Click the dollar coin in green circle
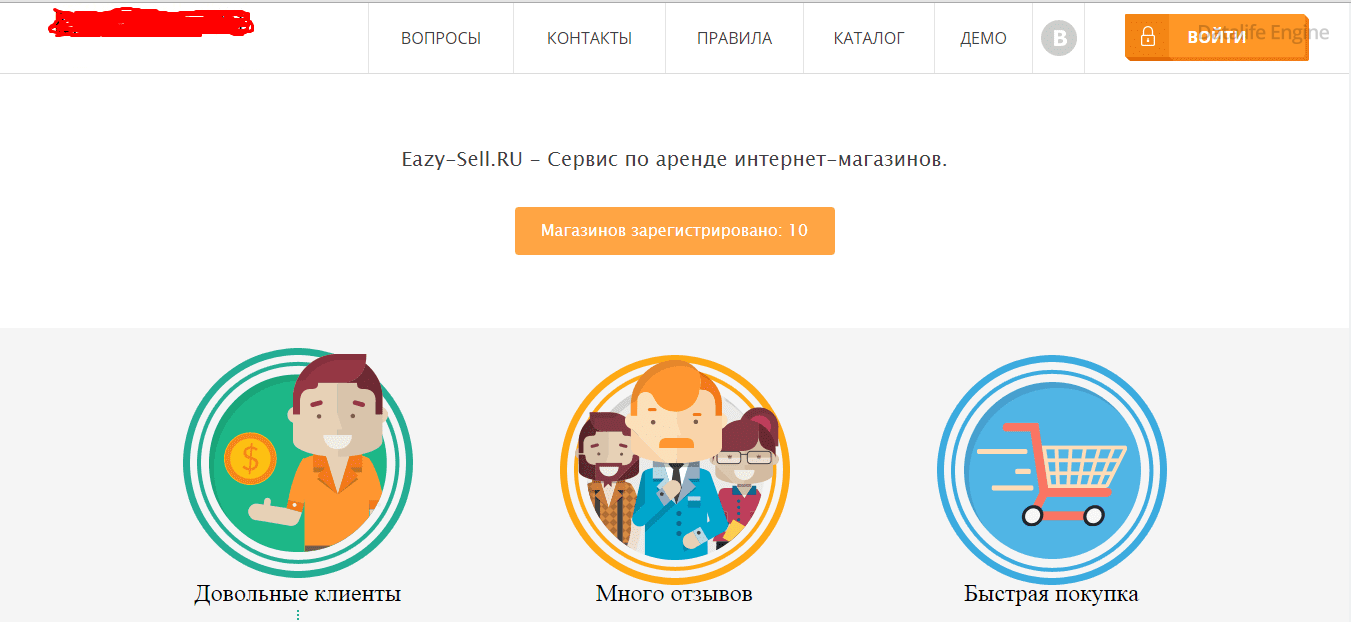The height and width of the screenshot is (622, 1351). 250,459
